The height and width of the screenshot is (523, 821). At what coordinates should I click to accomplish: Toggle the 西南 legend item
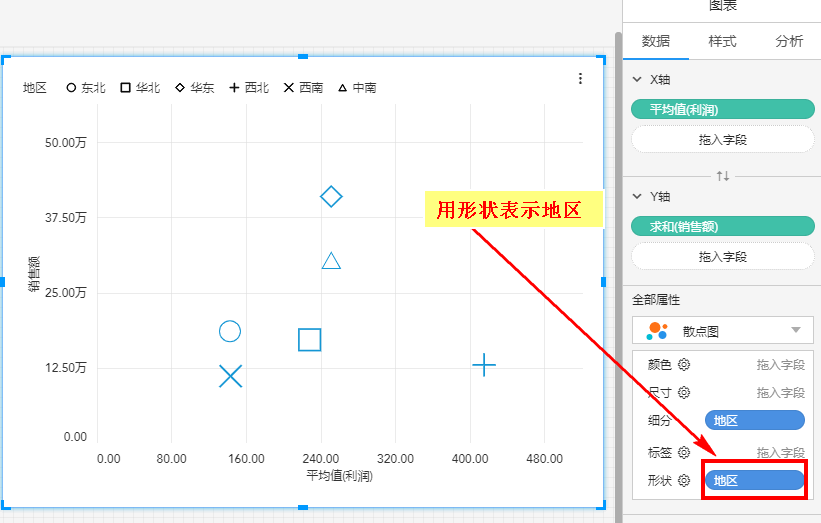[x=303, y=88]
